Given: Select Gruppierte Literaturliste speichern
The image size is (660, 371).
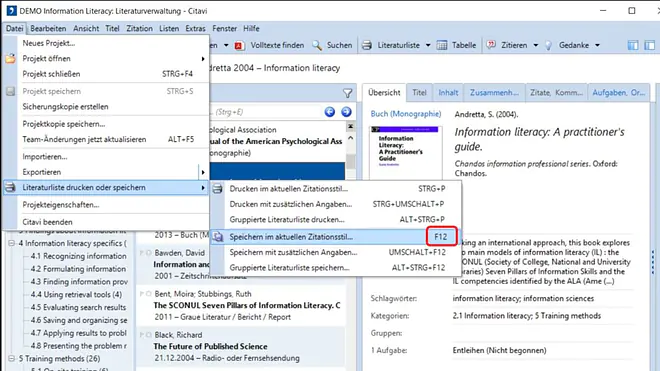Looking at the screenshot, I should tap(335, 268).
